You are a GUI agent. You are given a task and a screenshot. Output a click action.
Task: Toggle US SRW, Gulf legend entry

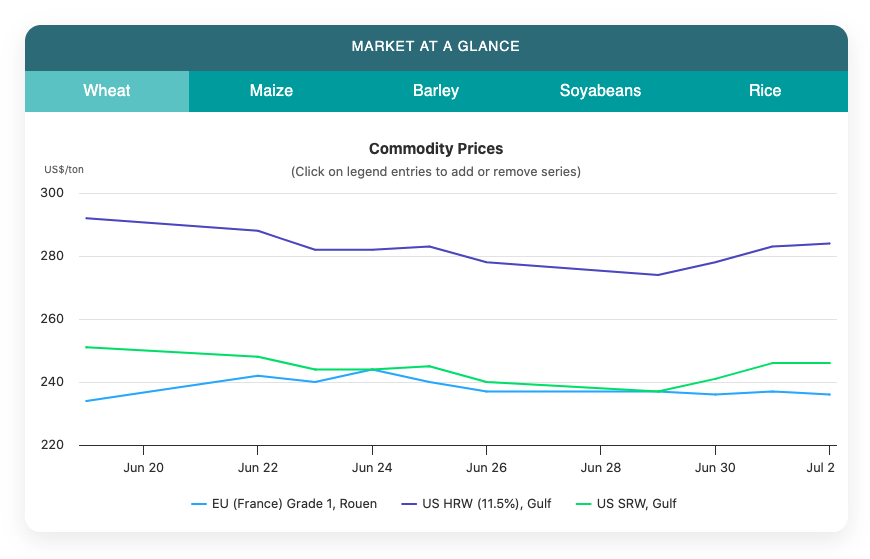(626, 503)
